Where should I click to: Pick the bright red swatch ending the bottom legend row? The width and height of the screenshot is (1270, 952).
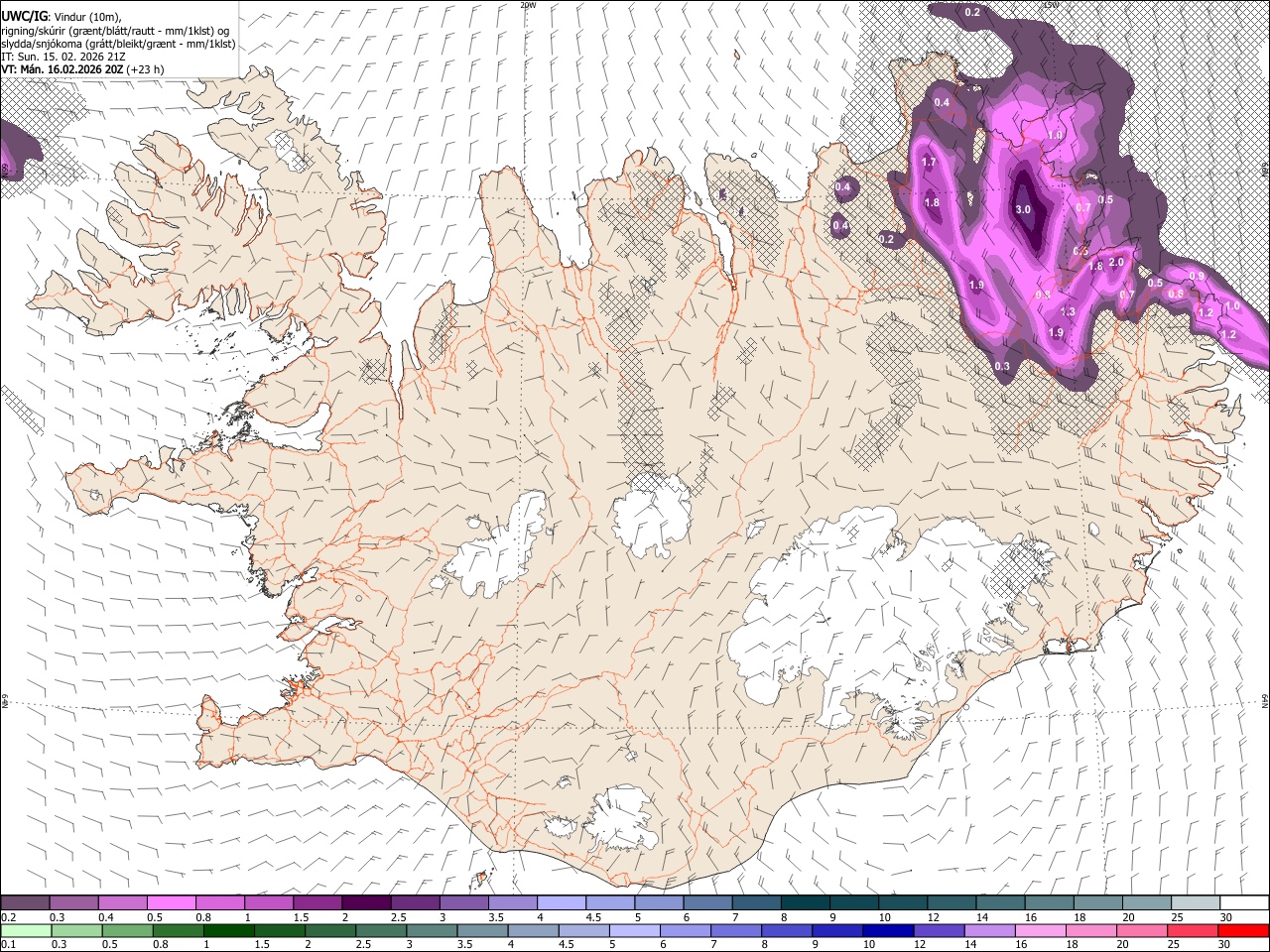click(1243, 930)
